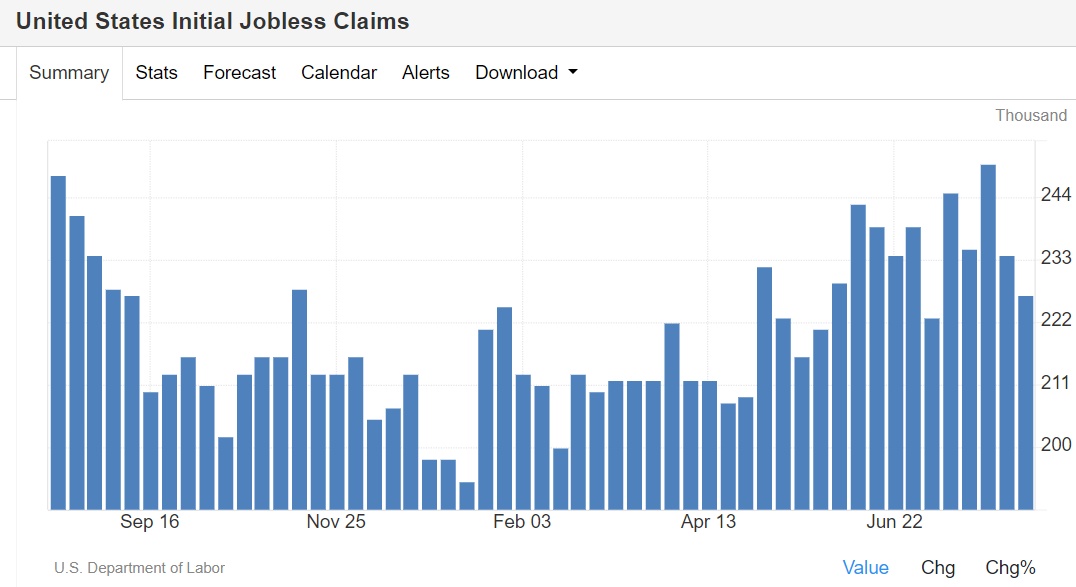
Task: Switch to the Stats tab
Action: pyautogui.click(x=156, y=73)
